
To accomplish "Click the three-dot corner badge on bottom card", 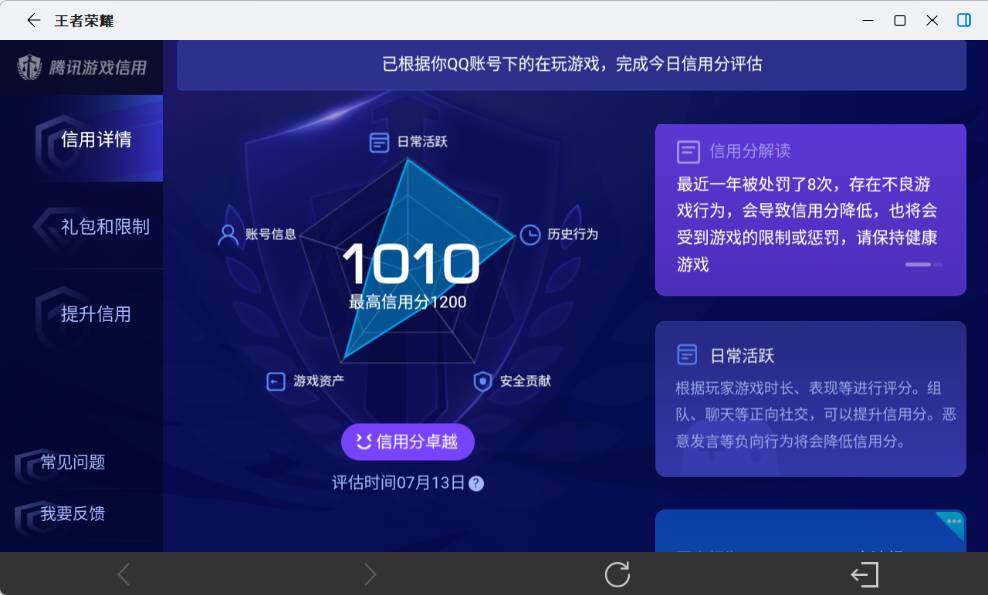I will [953, 523].
